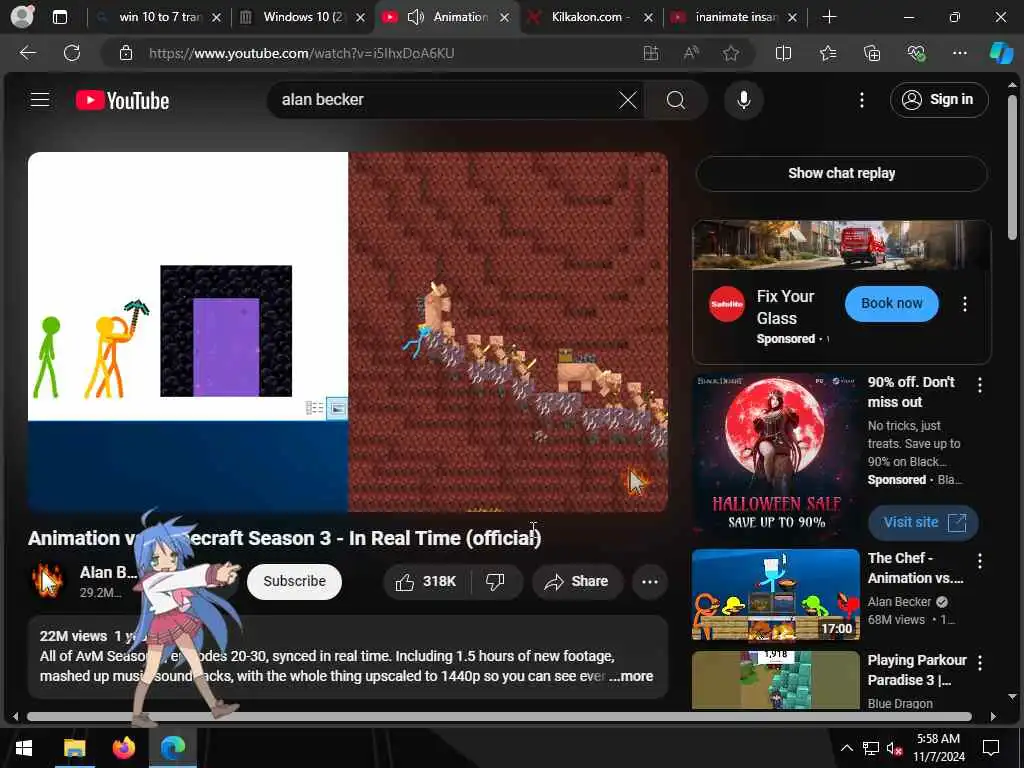Image resolution: width=1024 pixels, height=768 pixels.
Task: Switch to the Windows 10 tab
Action: click(x=302, y=17)
